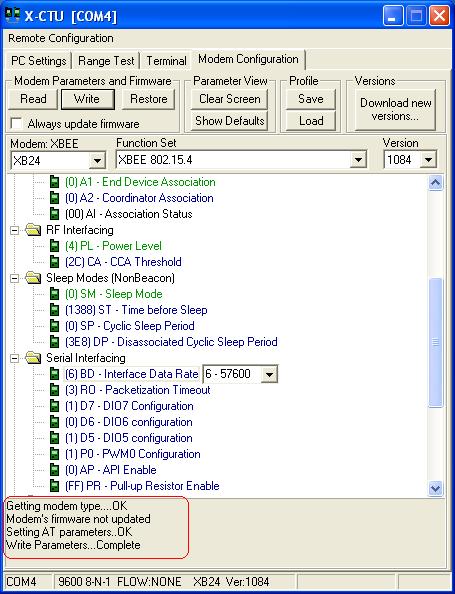The width and height of the screenshot is (455, 594).
Task: Click the DP Disassociated Cyclic Sleep icon
Action: 55,342
